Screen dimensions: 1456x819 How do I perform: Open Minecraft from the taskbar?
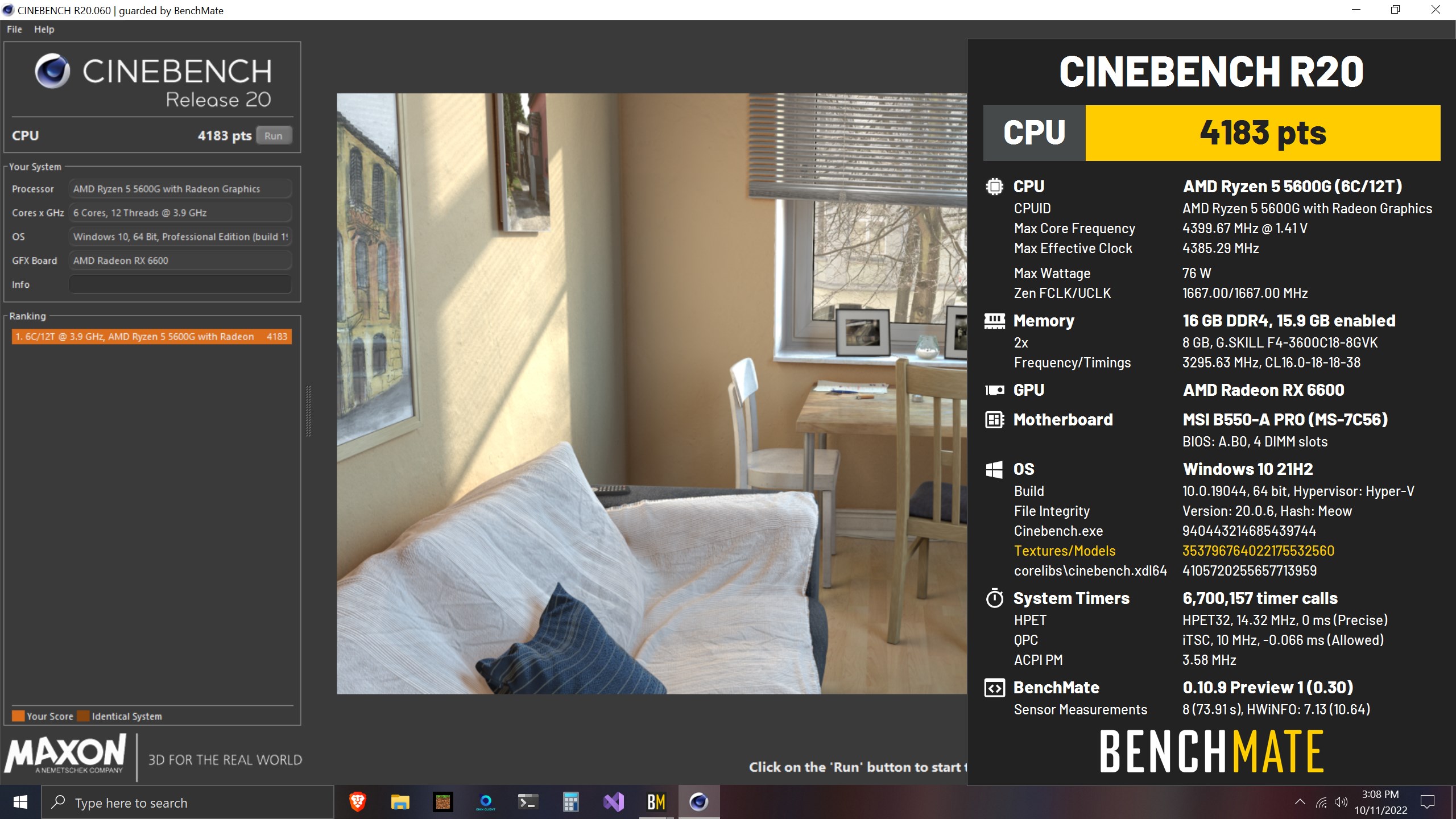point(443,803)
